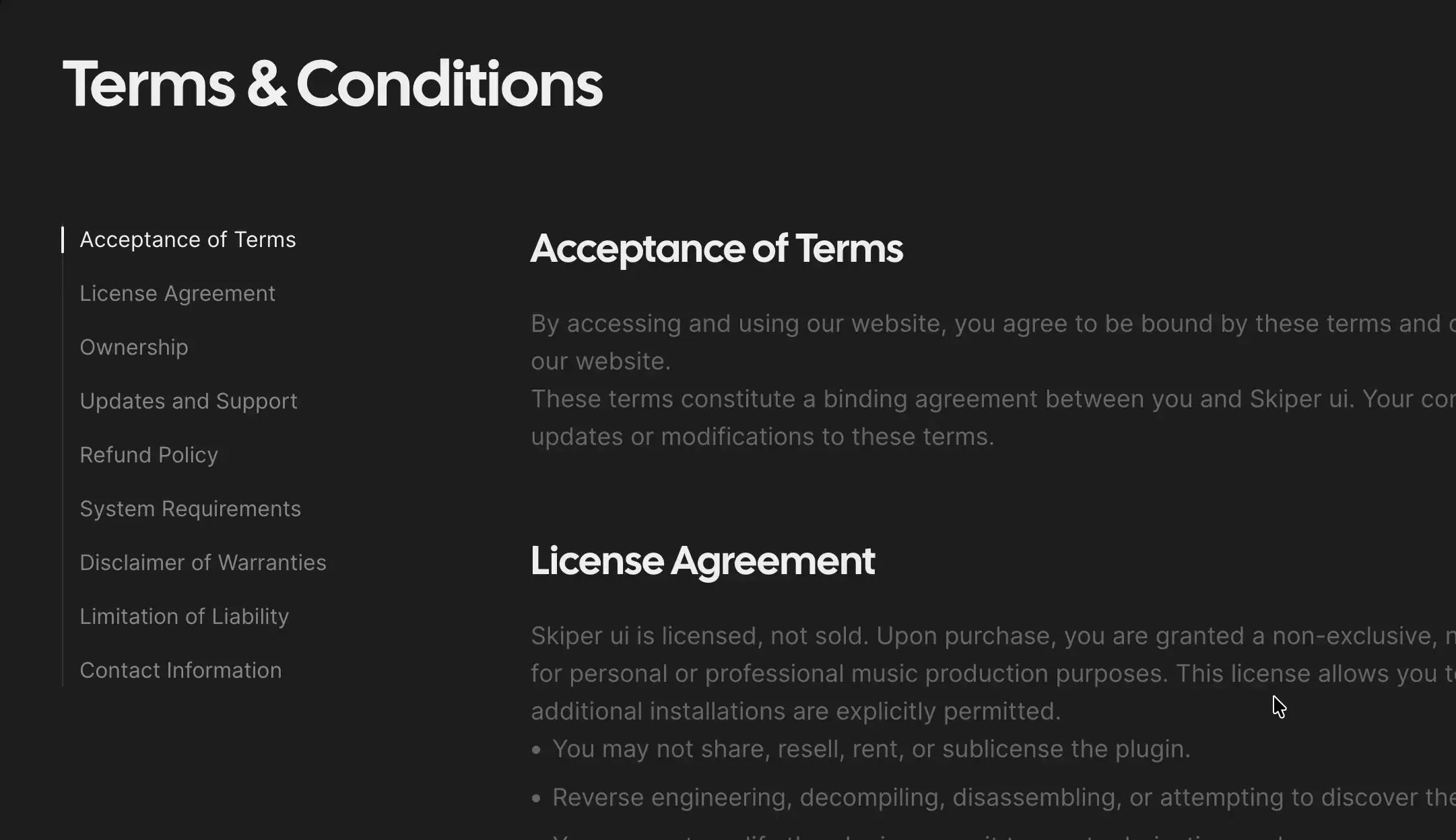Click the bullet dot before "You may not share"
This screenshot has height=840, width=1456.
coord(536,750)
